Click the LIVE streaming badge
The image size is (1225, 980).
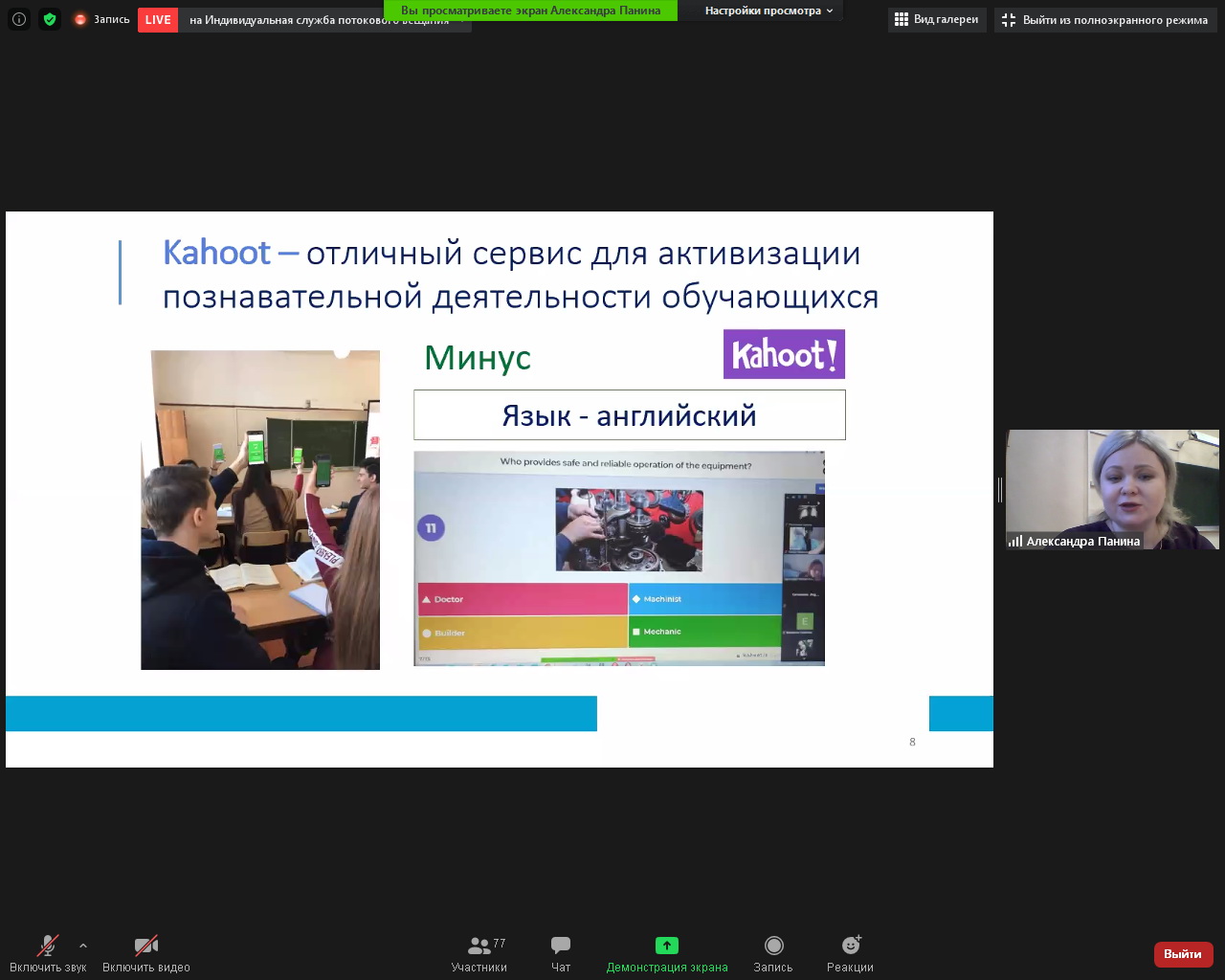pos(158,20)
